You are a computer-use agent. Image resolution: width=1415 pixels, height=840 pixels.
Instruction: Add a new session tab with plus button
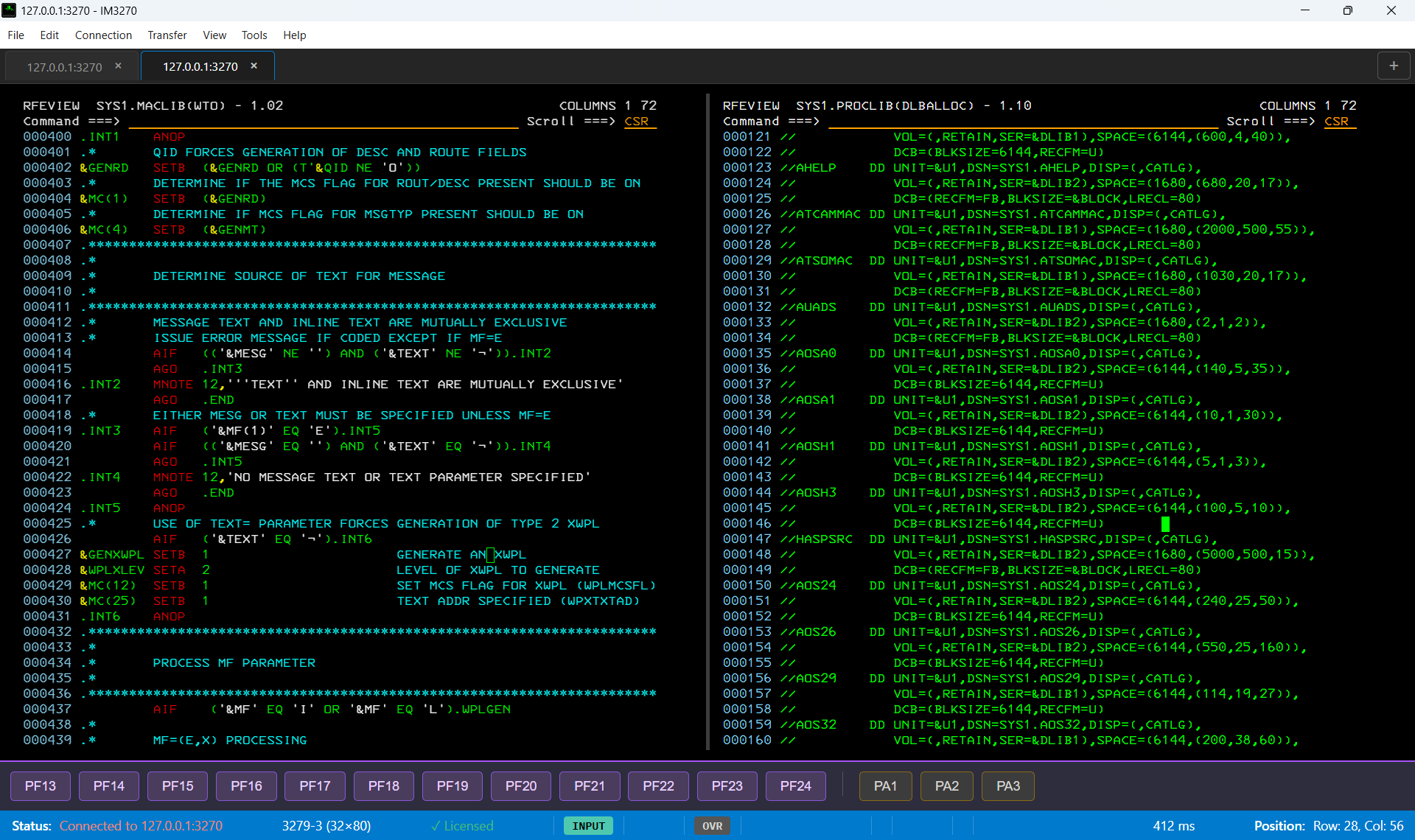(x=1394, y=66)
